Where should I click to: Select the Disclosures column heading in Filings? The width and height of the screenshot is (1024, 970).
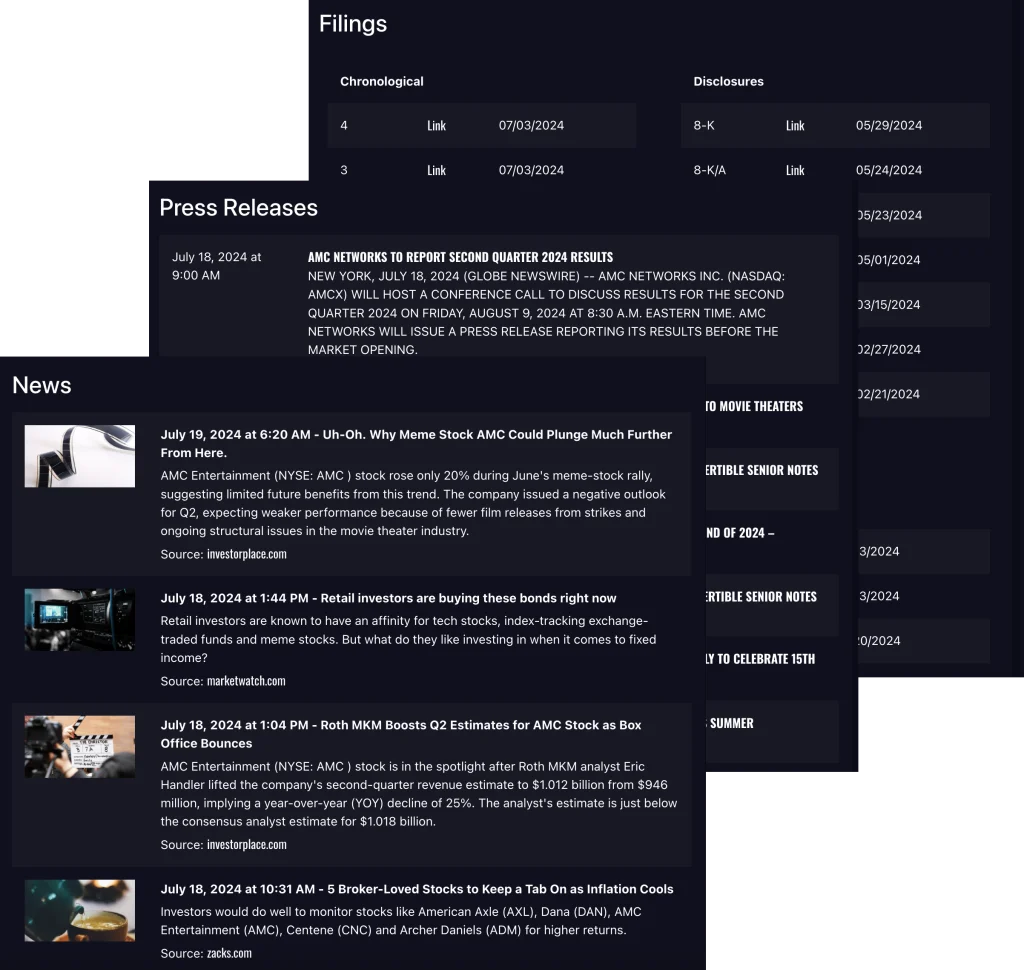(728, 82)
